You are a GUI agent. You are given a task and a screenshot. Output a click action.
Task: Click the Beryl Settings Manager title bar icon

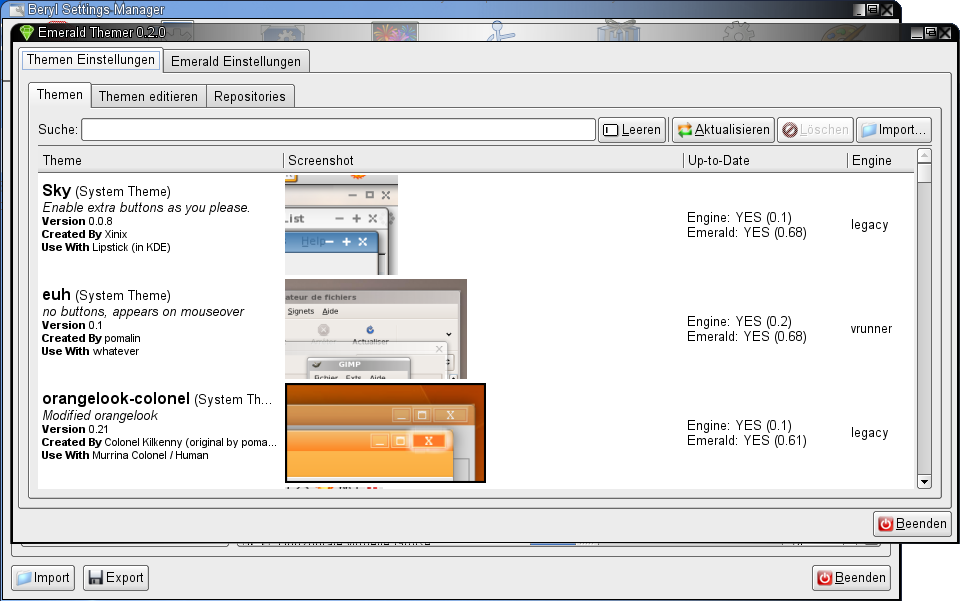click(x=17, y=10)
